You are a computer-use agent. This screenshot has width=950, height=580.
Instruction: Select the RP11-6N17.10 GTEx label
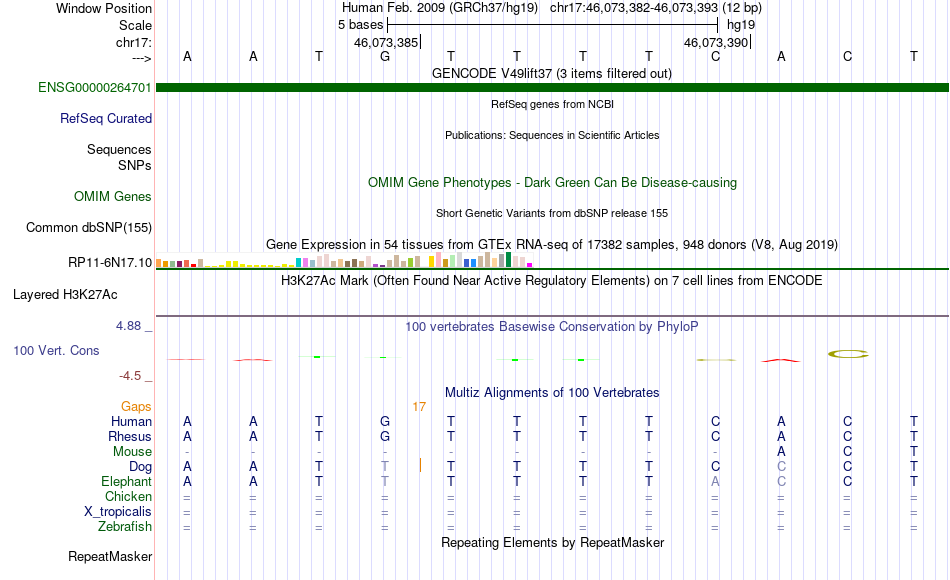[x=110, y=262]
